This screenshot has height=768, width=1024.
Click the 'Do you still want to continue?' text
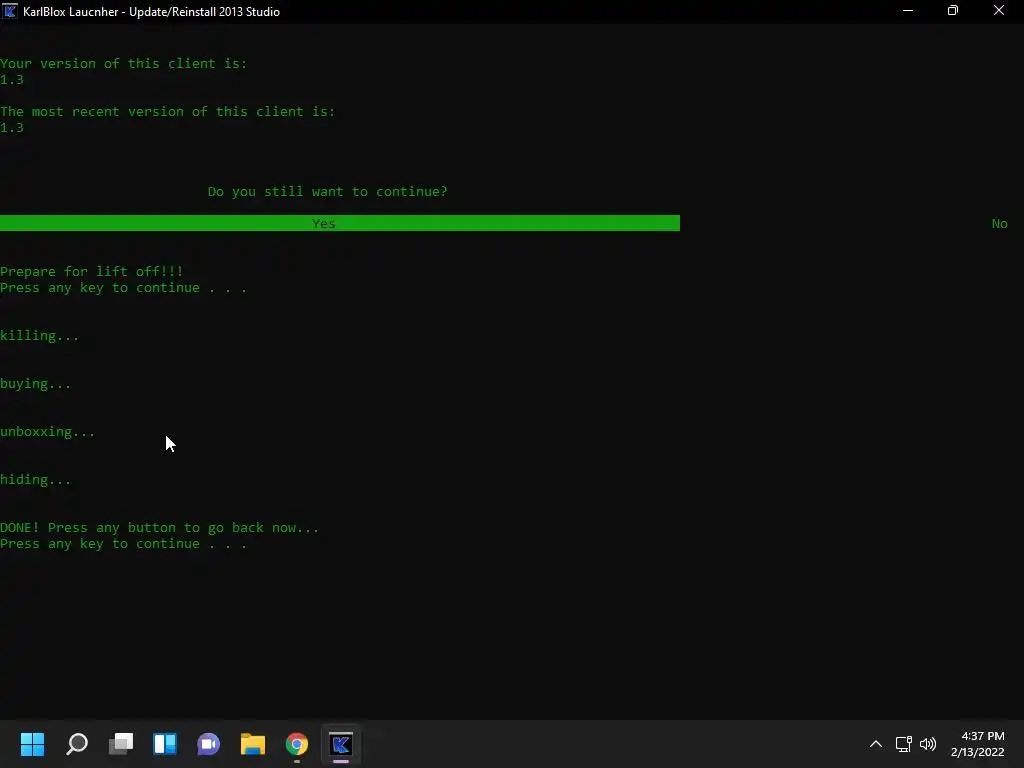pos(327,192)
